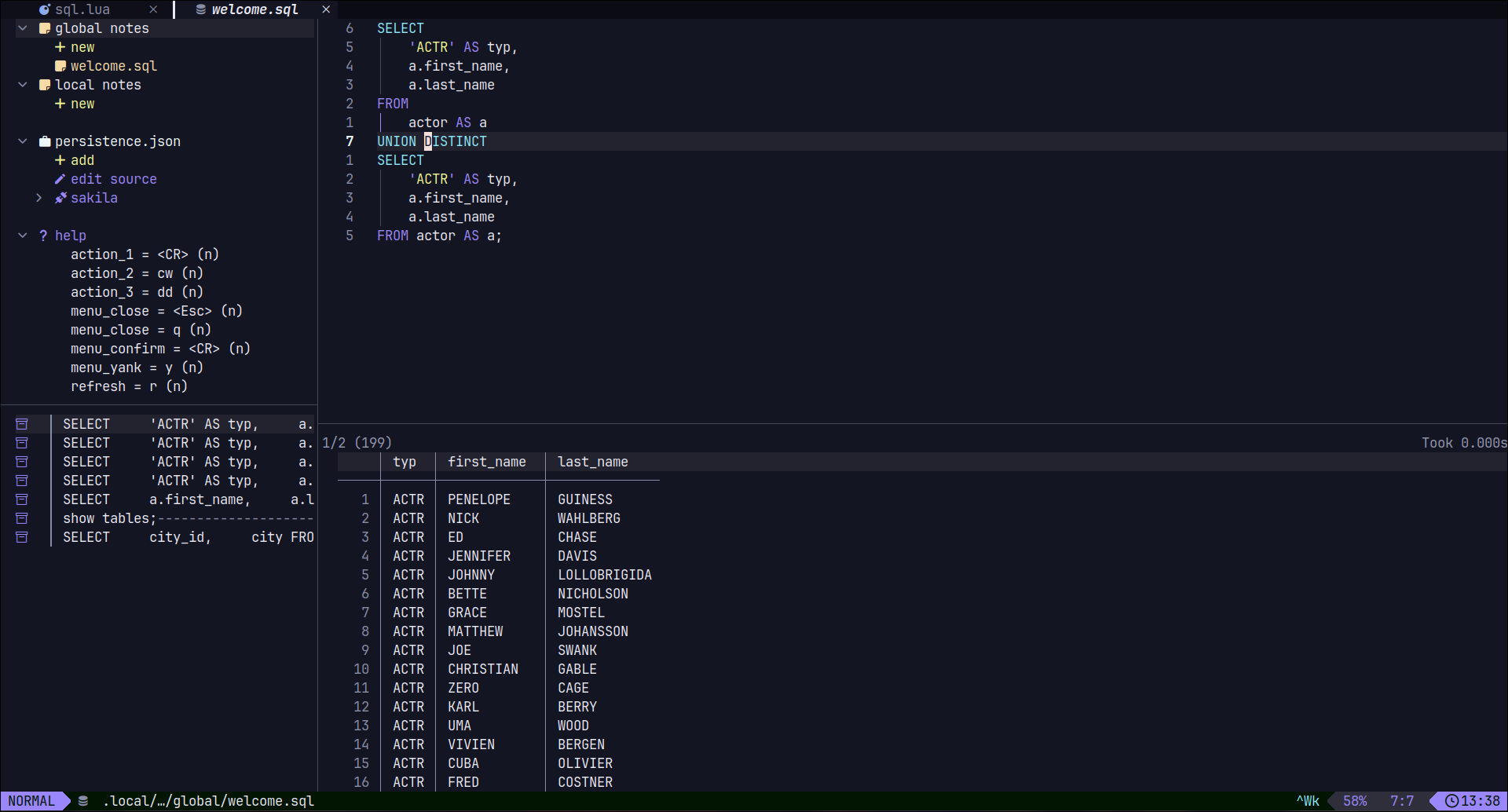Click the pencil icon next to edit source
The width and height of the screenshot is (1508, 812).
pyautogui.click(x=60, y=179)
